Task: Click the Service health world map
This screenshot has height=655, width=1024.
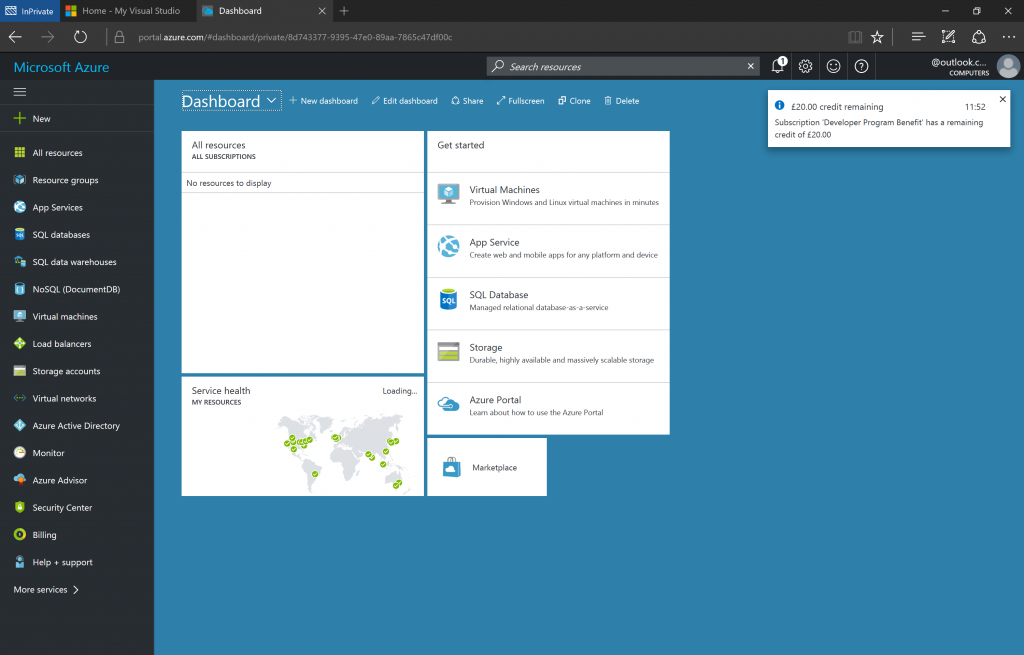Action: pyautogui.click(x=342, y=452)
